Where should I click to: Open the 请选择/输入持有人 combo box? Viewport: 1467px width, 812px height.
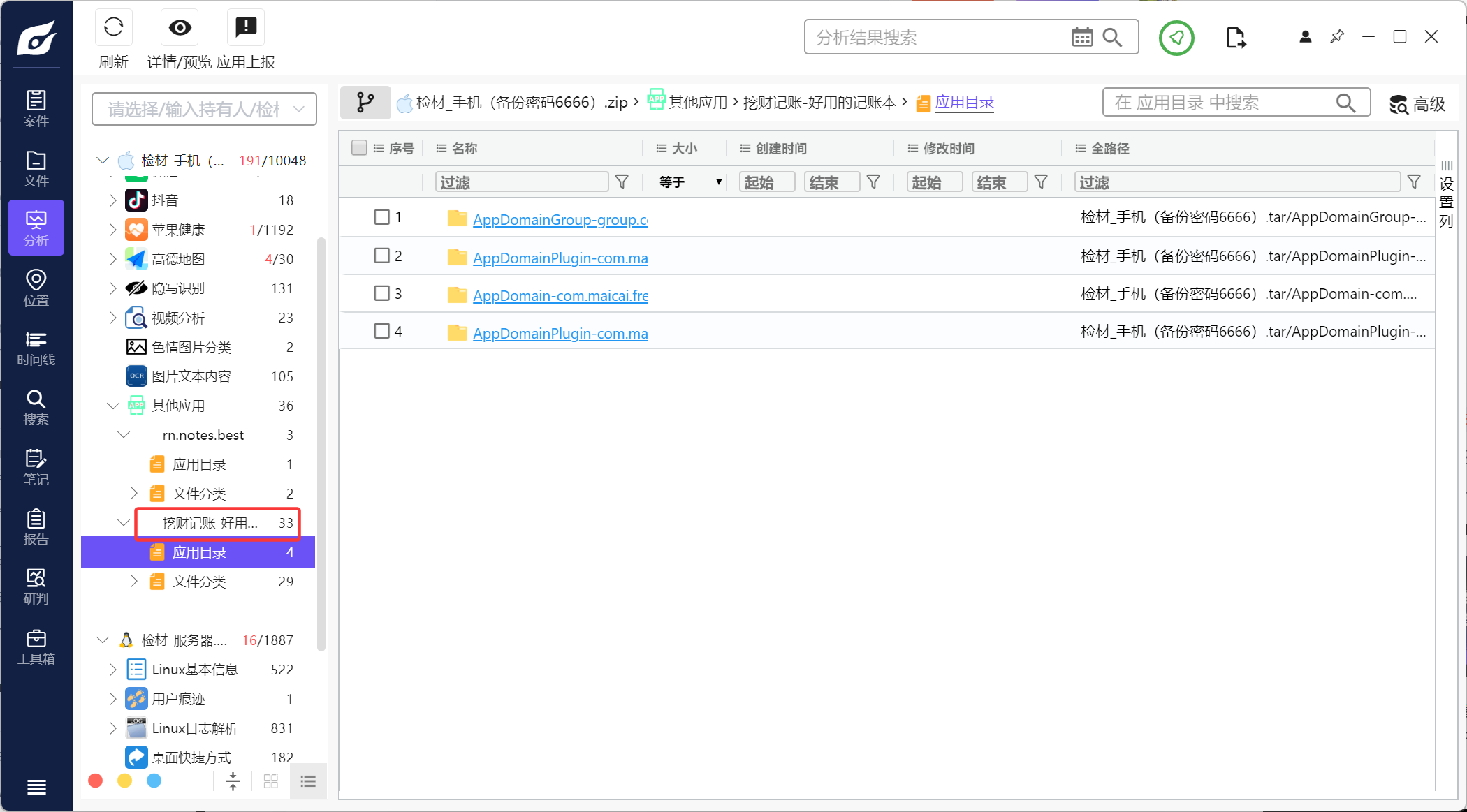pos(204,109)
